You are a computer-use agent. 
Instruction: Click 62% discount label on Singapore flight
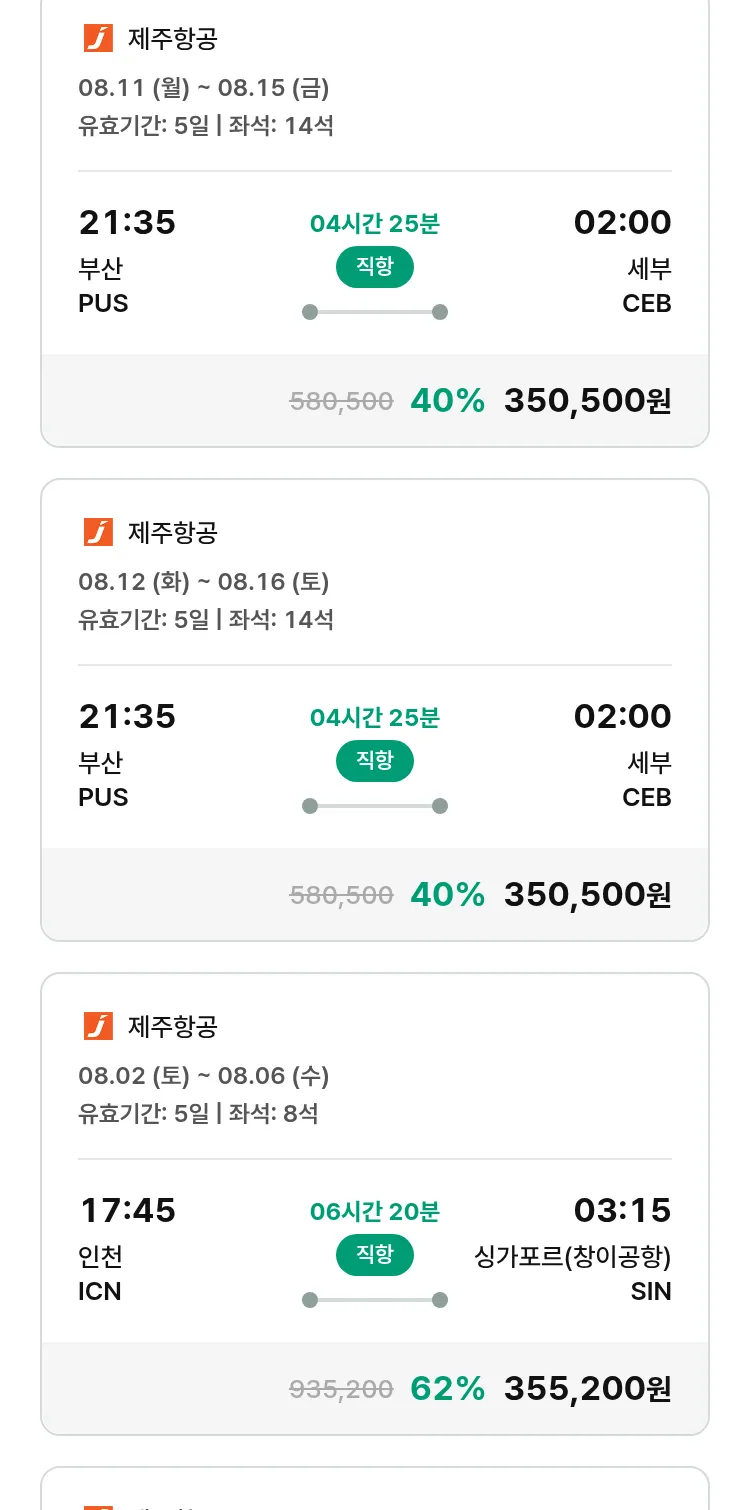(447, 1389)
